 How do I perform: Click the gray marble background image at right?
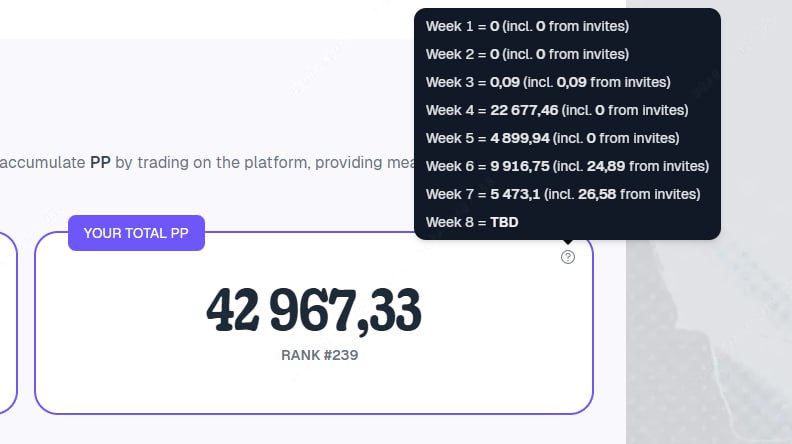(x=709, y=333)
